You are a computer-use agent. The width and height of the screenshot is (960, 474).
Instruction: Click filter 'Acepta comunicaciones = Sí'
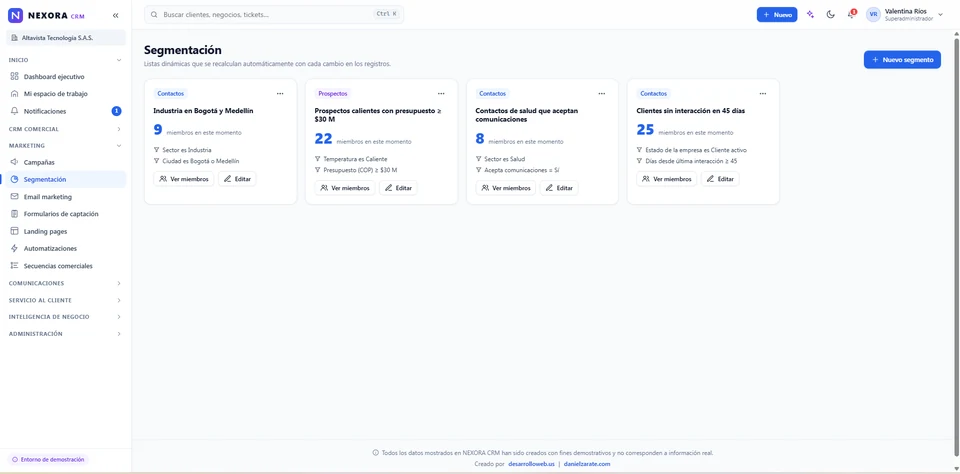[517, 170]
